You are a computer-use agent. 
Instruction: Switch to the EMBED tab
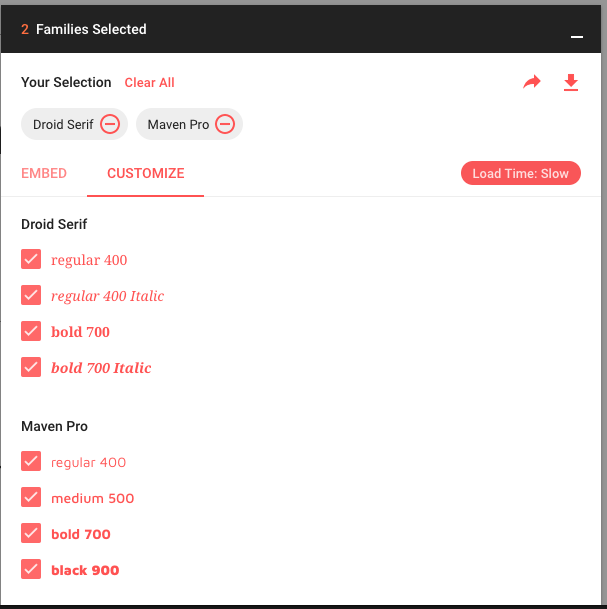click(x=44, y=173)
